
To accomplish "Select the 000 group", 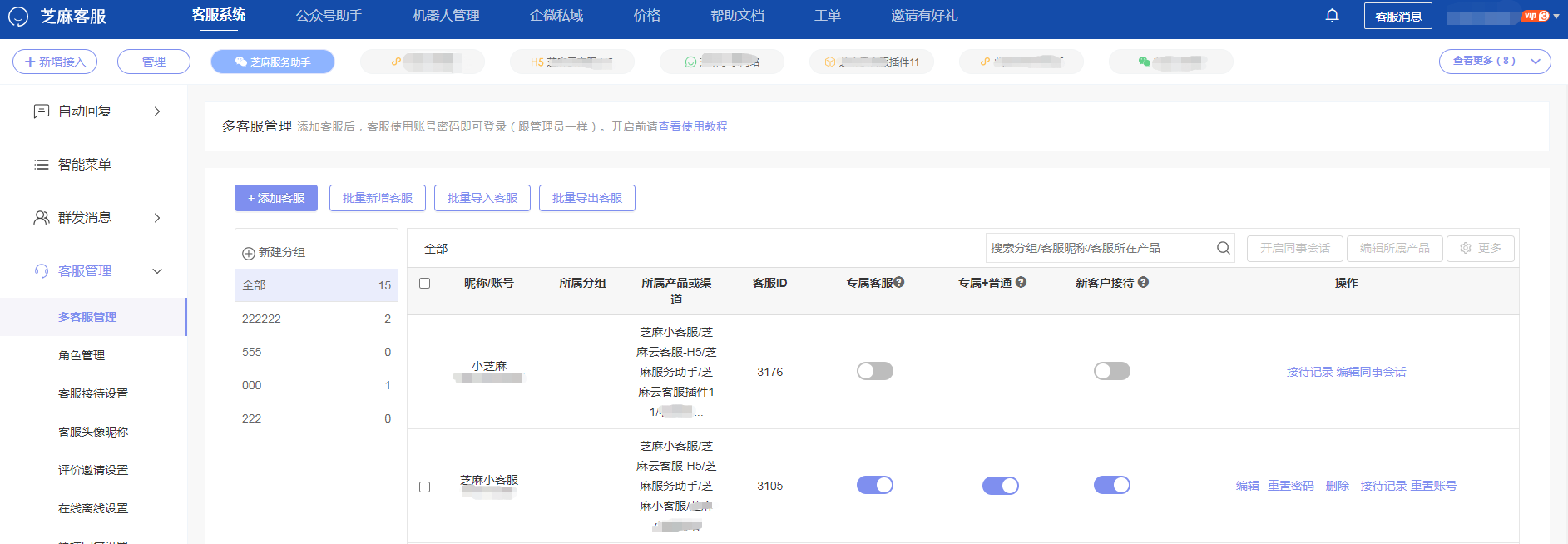I will click(x=316, y=385).
